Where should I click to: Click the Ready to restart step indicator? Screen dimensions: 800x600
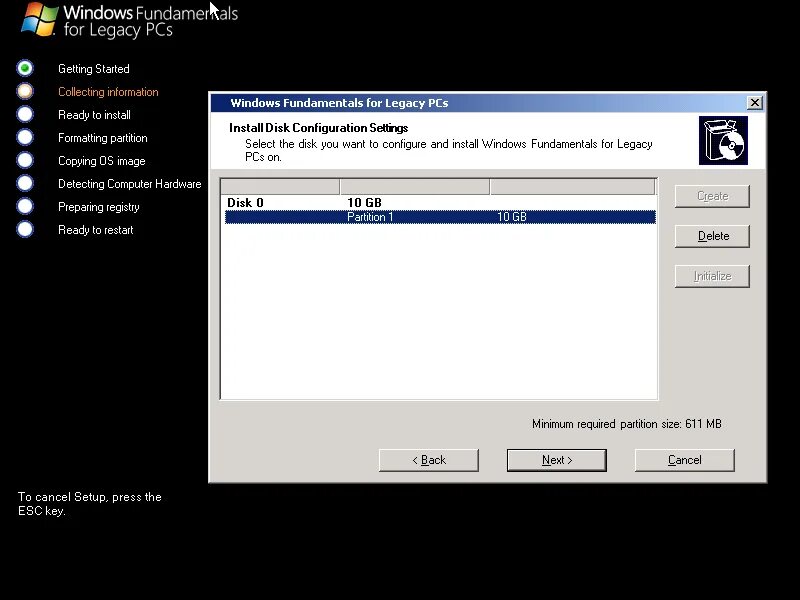pos(24,229)
